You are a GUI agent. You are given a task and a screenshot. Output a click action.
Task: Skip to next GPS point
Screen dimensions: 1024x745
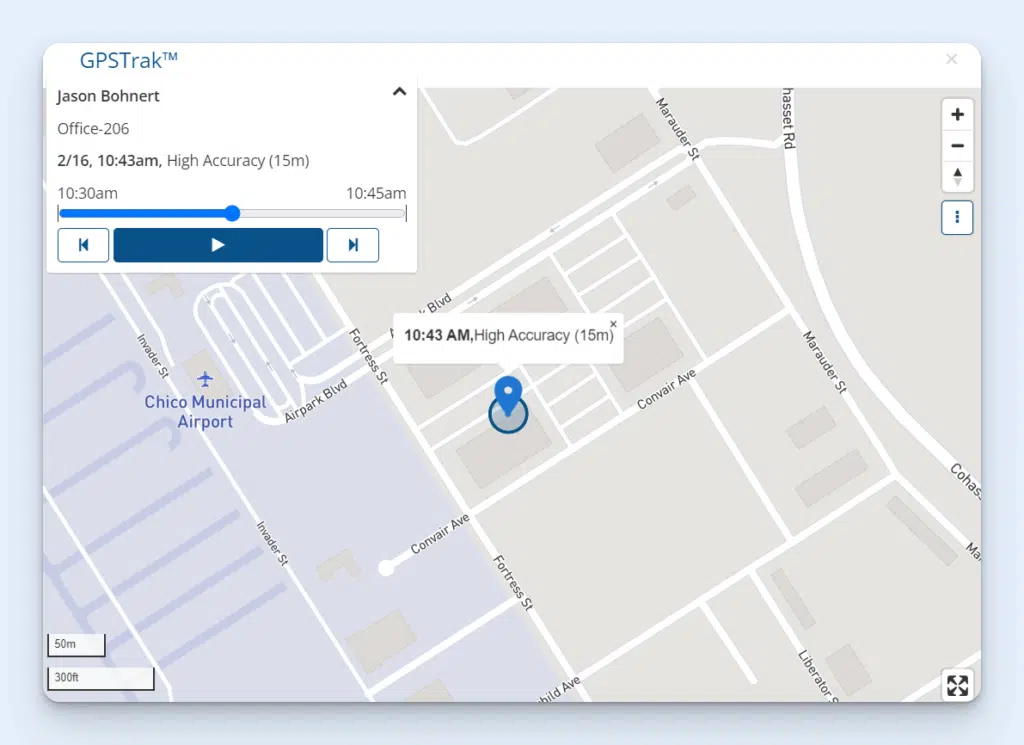click(353, 245)
